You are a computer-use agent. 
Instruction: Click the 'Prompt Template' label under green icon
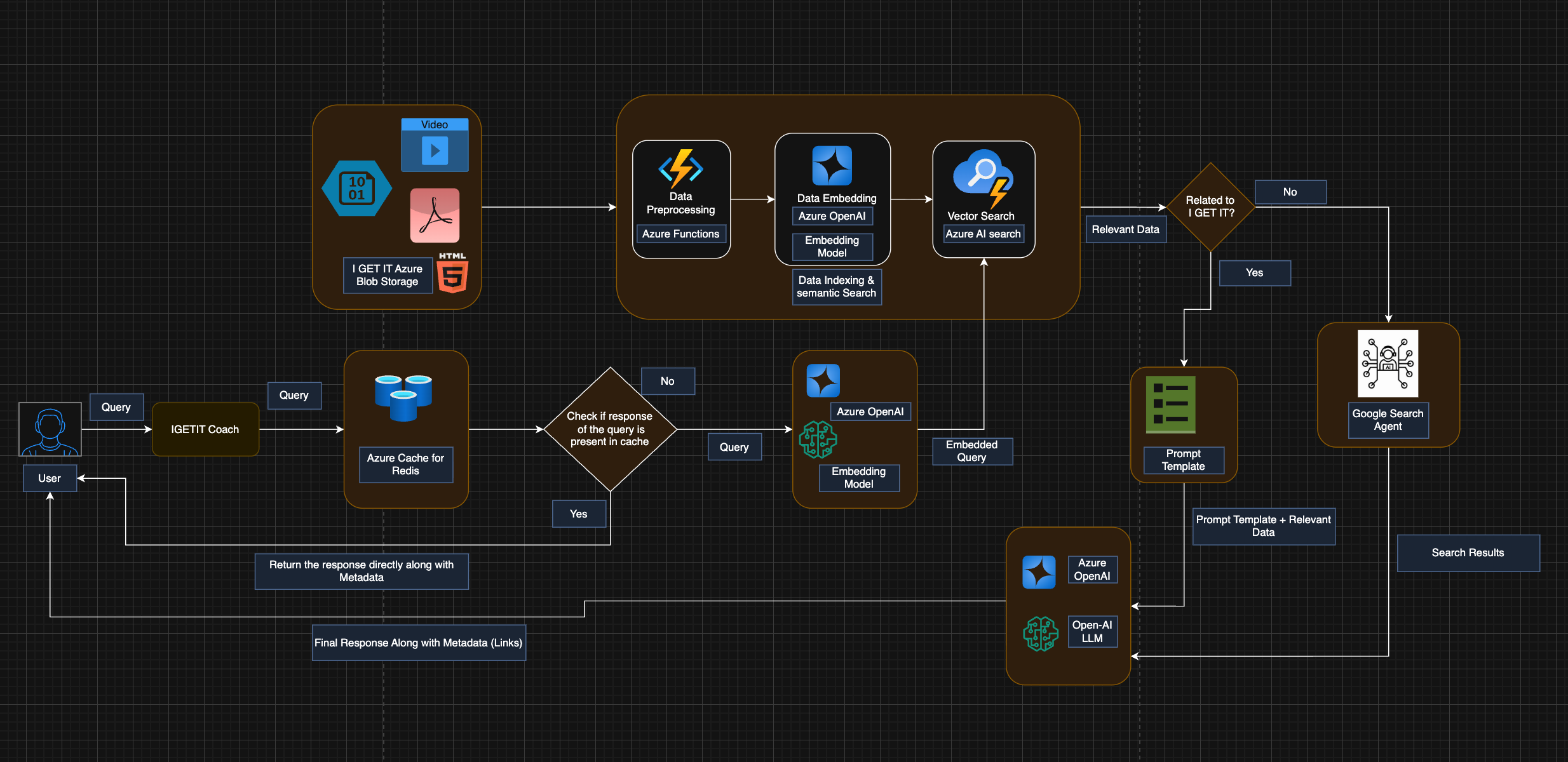click(x=1183, y=460)
